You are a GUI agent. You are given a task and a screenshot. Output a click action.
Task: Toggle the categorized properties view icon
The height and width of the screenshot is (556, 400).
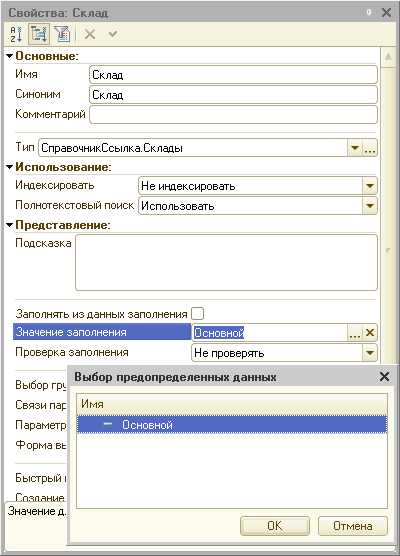click(39, 34)
